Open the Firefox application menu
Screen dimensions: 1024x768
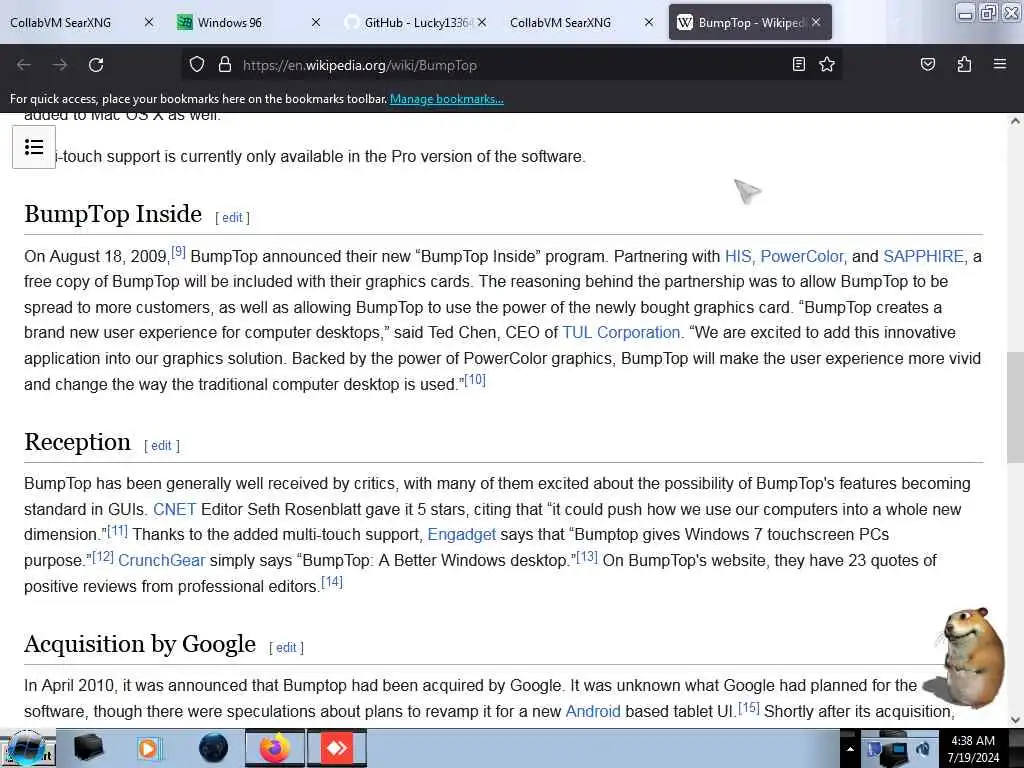[x=999, y=64]
